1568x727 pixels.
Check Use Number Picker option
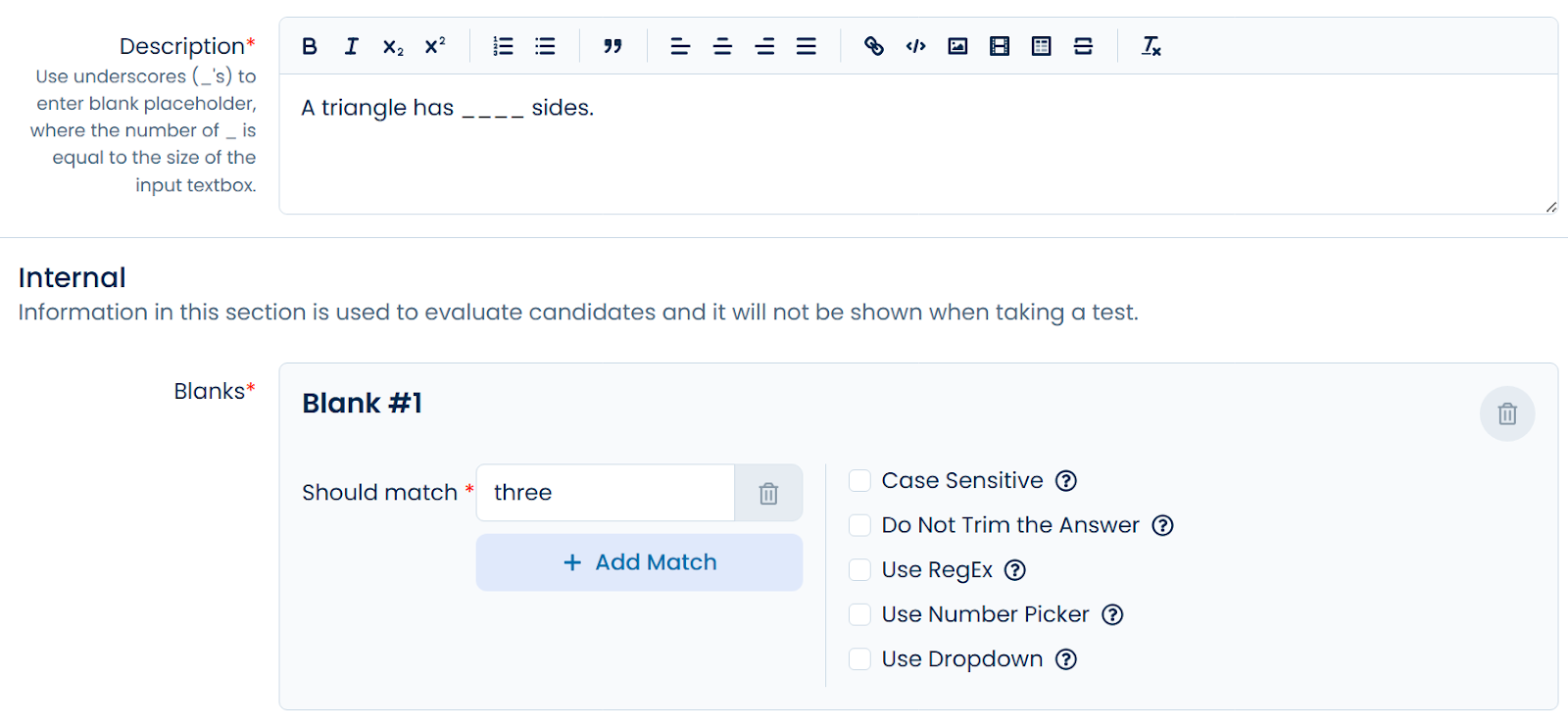(859, 614)
